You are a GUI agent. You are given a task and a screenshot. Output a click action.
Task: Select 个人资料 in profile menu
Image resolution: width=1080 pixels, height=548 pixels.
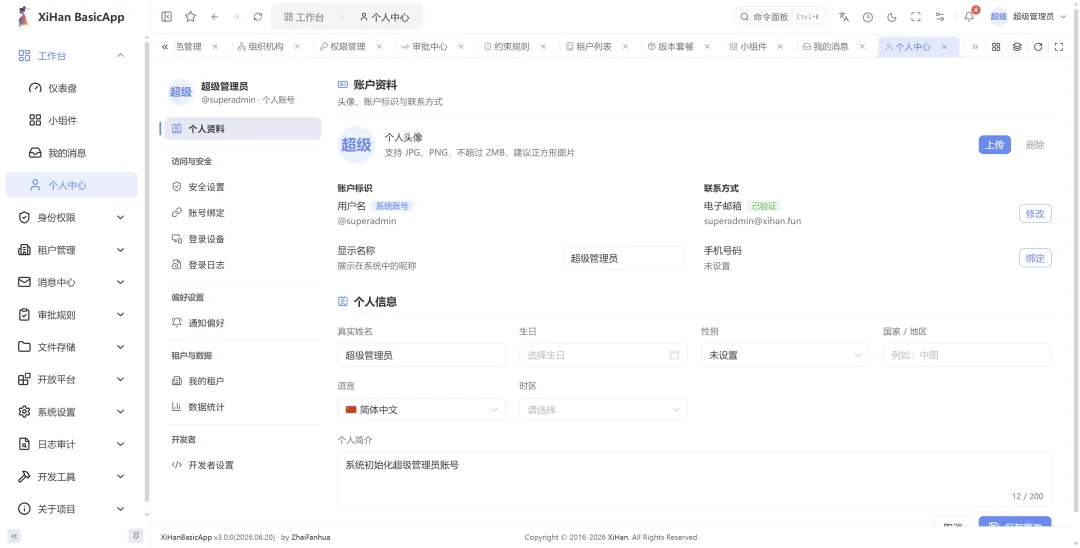tap(243, 129)
